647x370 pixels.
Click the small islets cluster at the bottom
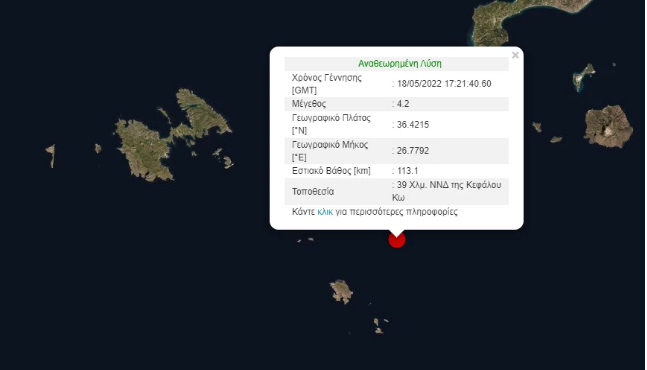(380, 325)
